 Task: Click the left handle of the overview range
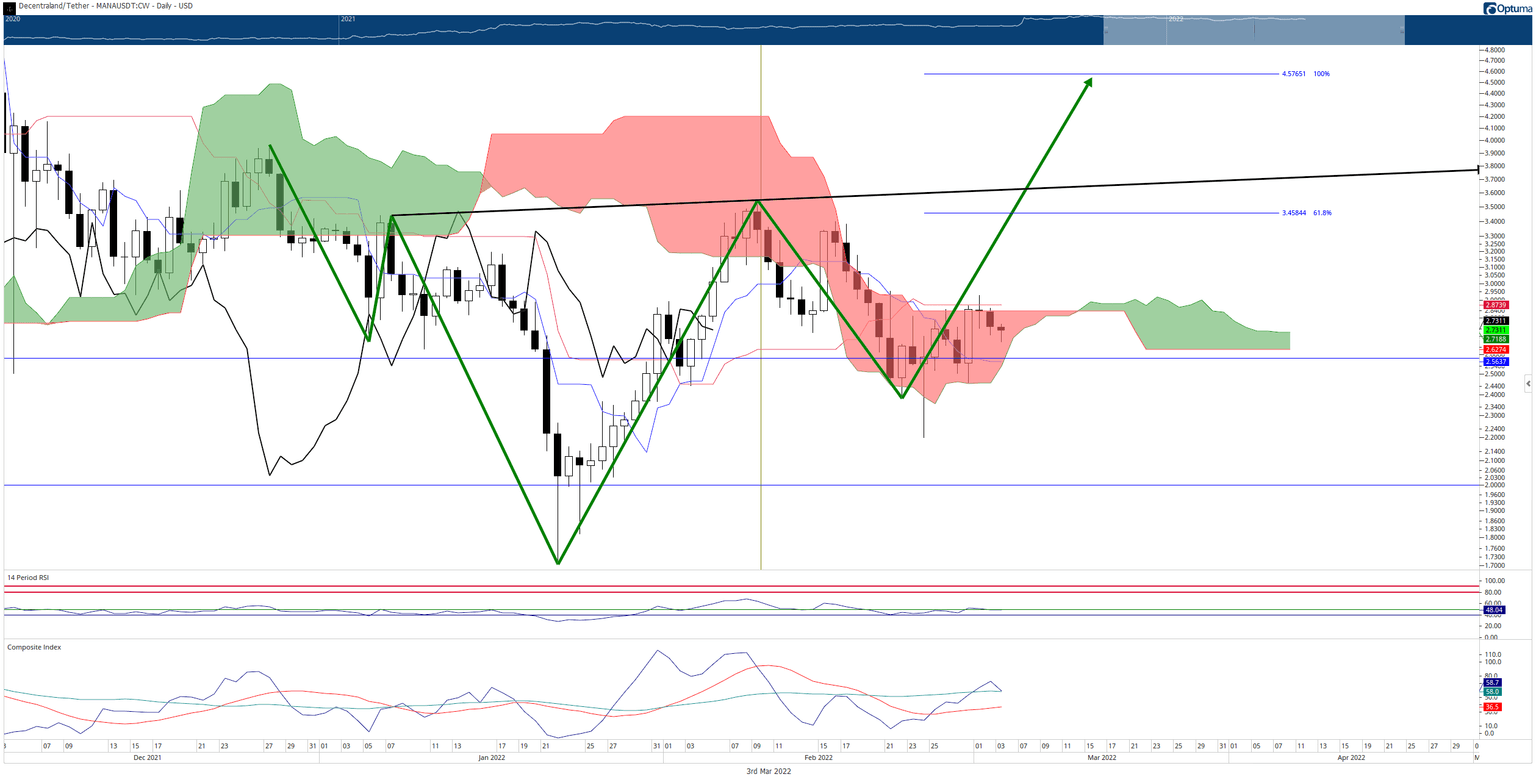(x=1104, y=30)
